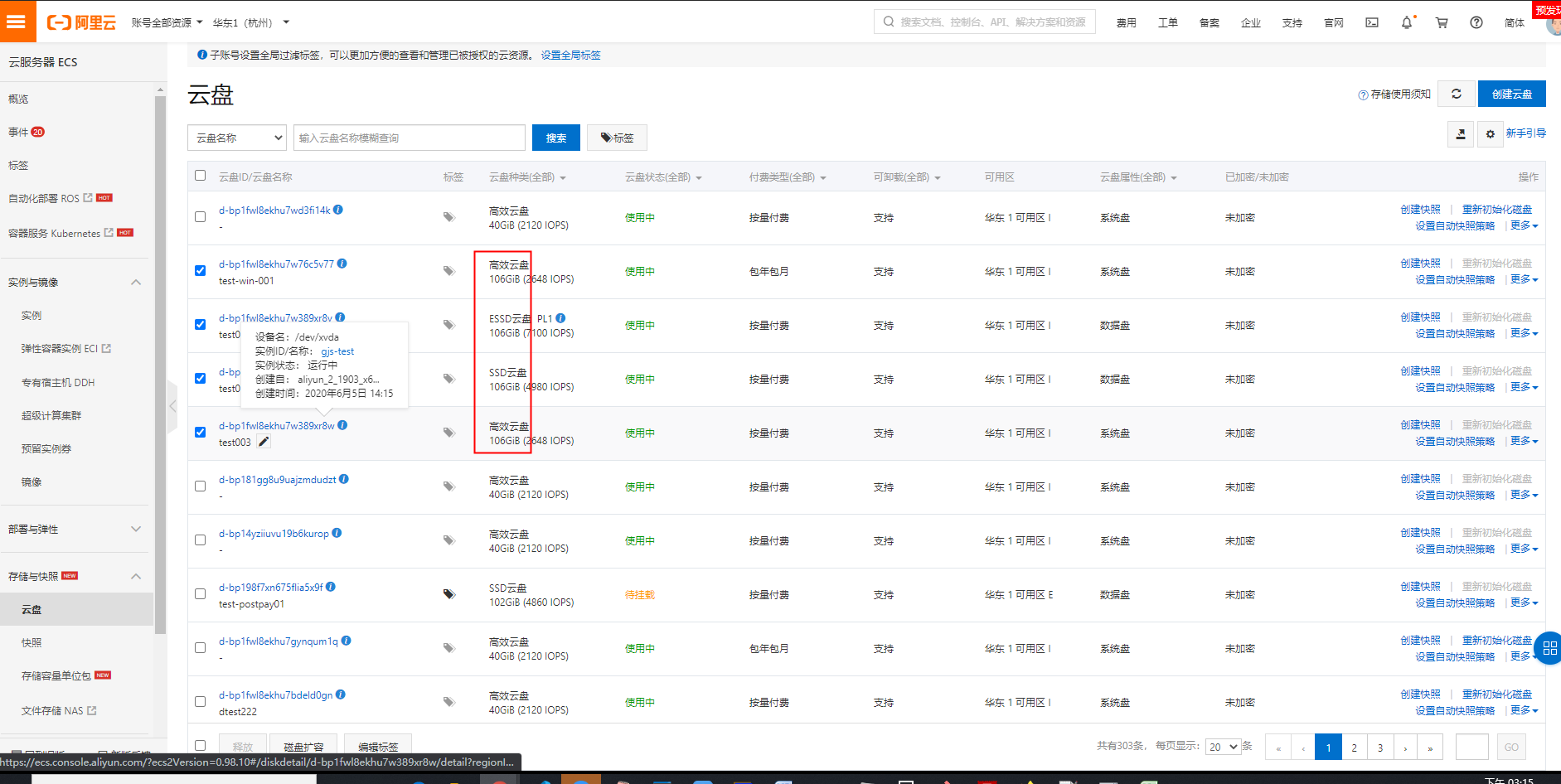
Task: Select checkbox for disk d-bp1fwl8ekhu7gynqum1q
Action: pyautogui.click(x=200, y=648)
